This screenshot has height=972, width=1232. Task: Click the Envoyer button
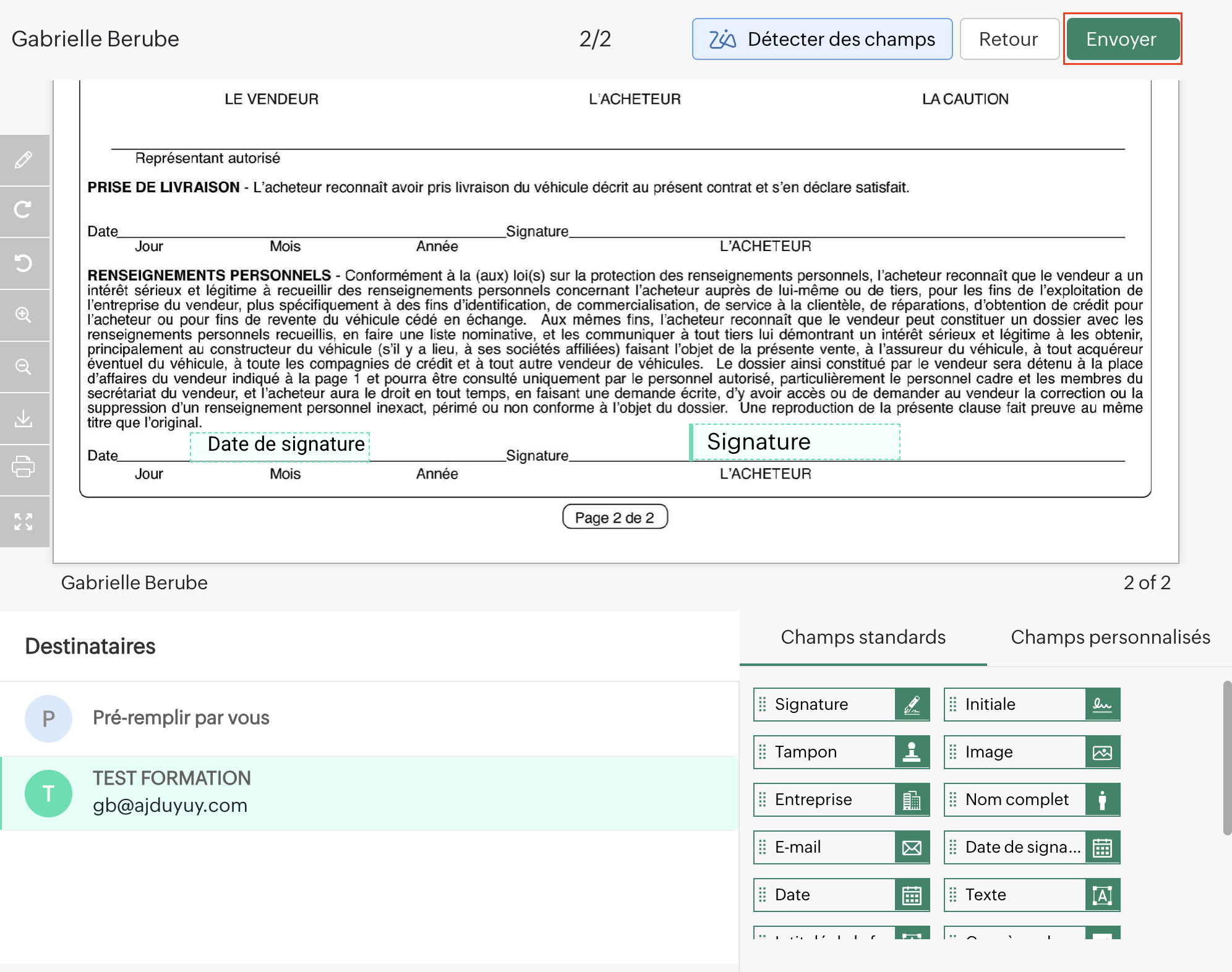point(1122,39)
